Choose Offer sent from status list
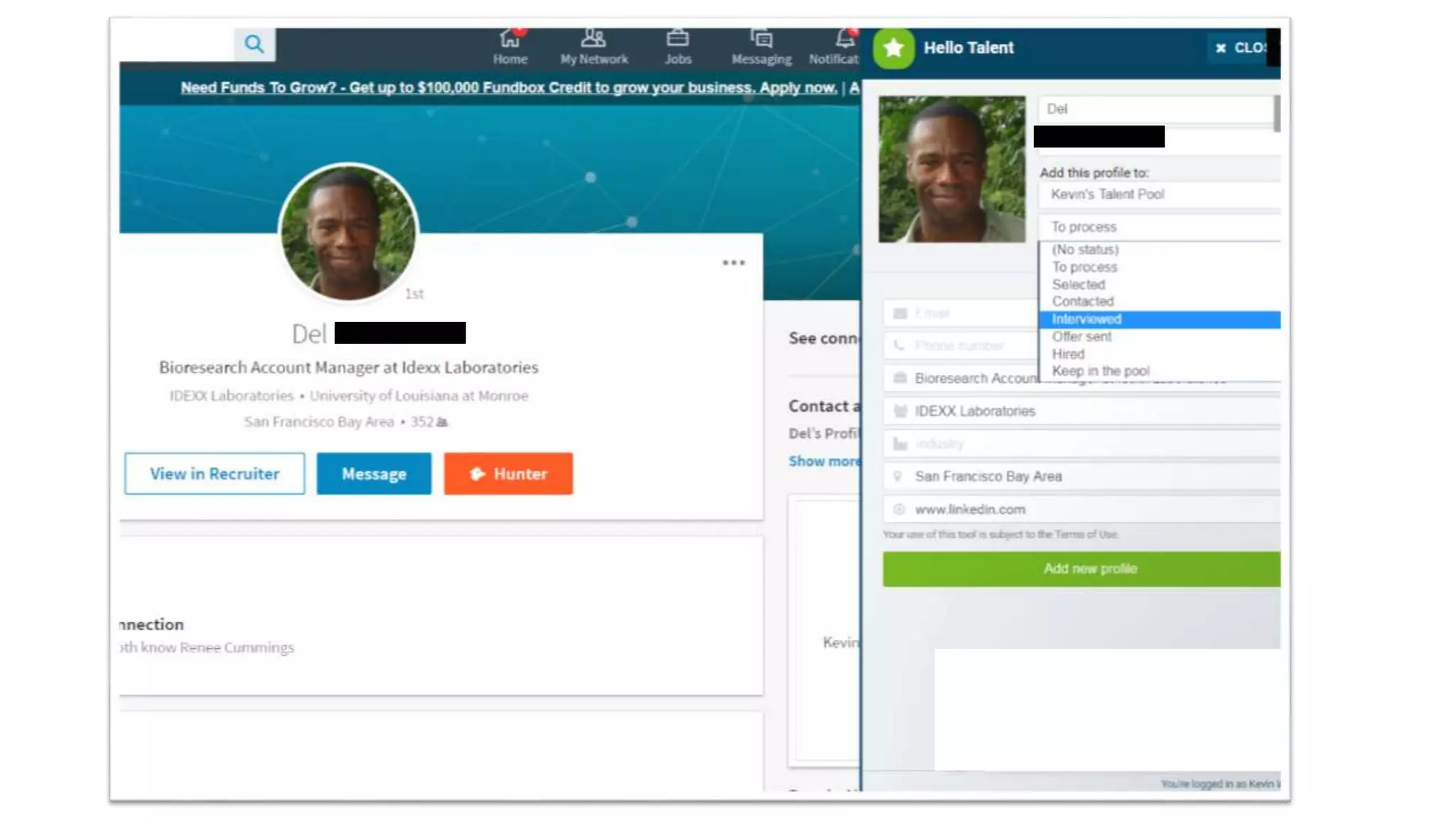The width and height of the screenshot is (1456, 819). pyautogui.click(x=1082, y=337)
